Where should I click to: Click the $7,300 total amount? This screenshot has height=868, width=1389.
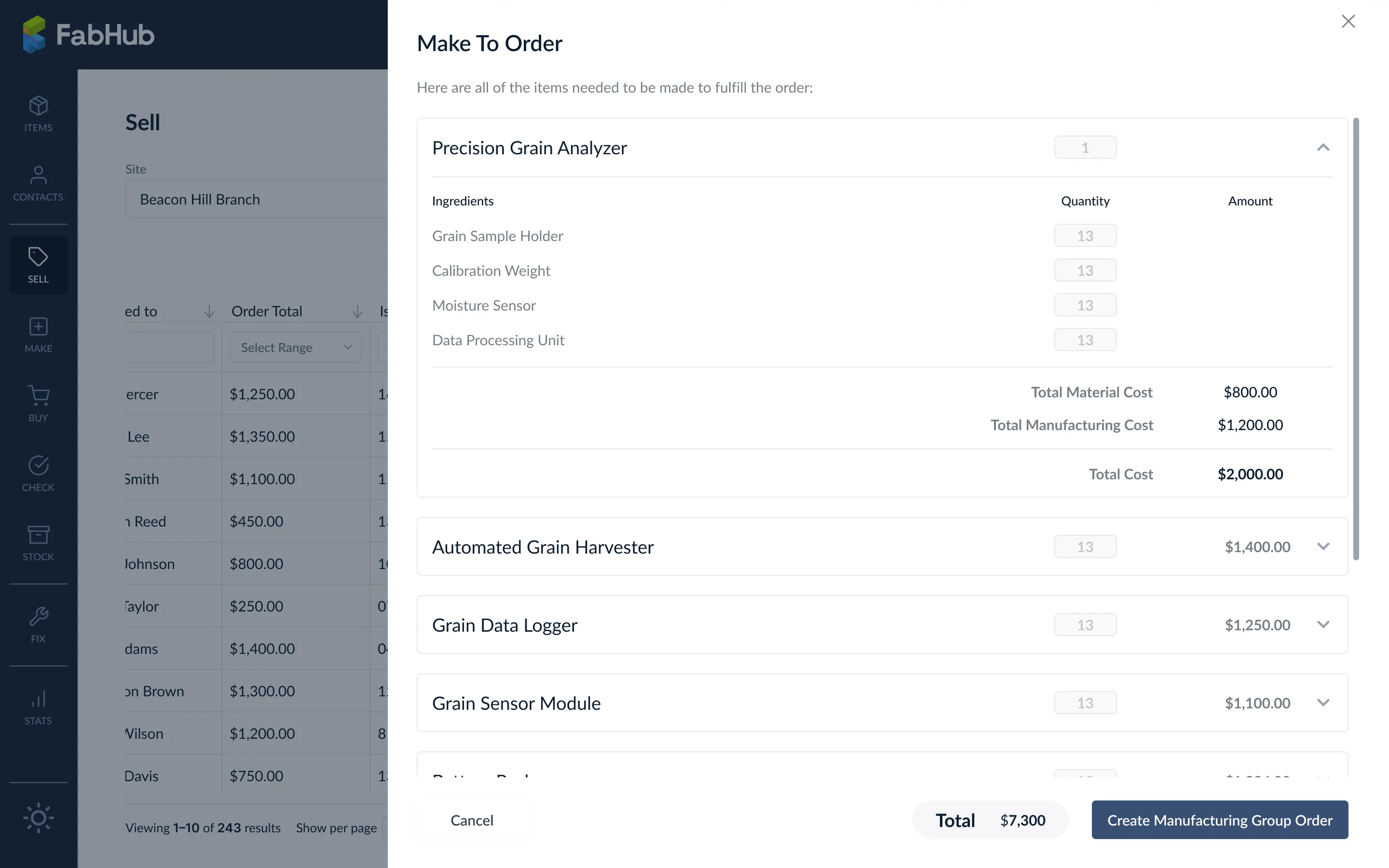coord(1023,820)
